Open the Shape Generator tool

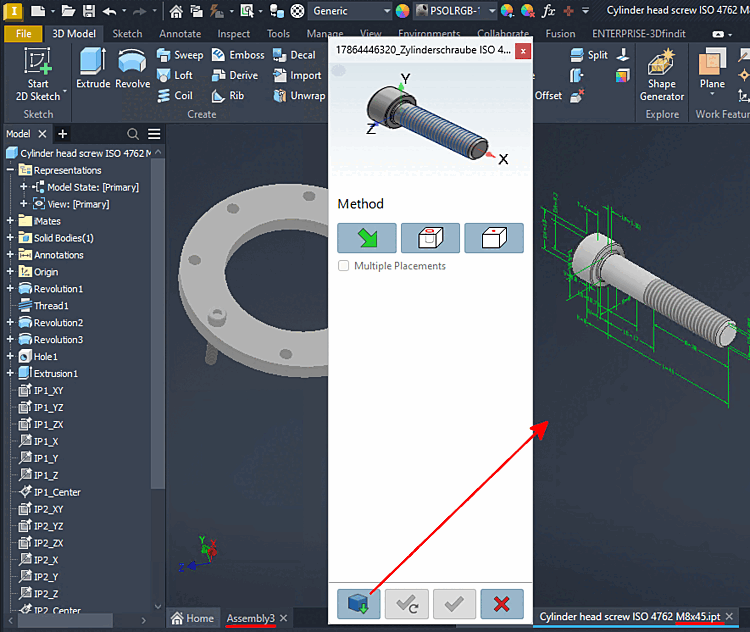[662, 75]
